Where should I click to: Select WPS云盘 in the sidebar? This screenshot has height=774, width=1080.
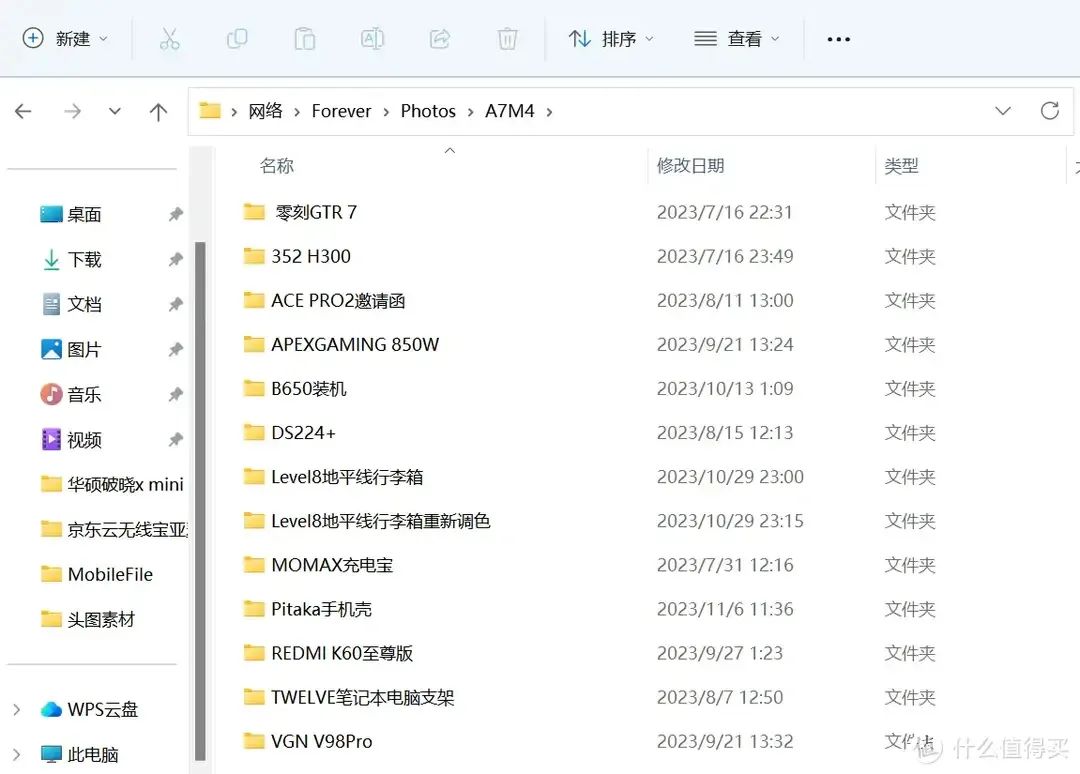click(90, 709)
